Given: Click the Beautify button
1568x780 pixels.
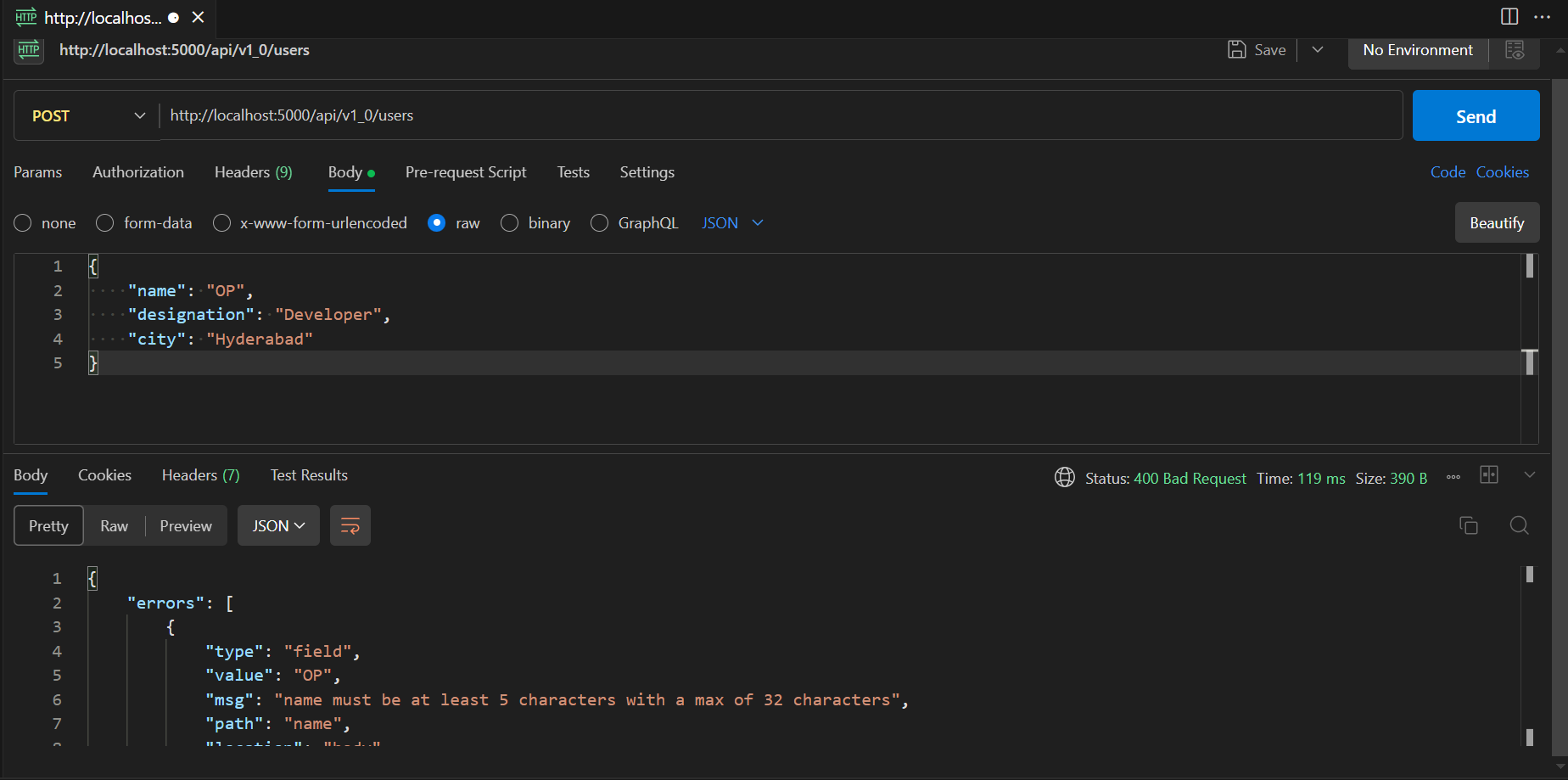Looking at the screenshot, I should point(1497,223).
